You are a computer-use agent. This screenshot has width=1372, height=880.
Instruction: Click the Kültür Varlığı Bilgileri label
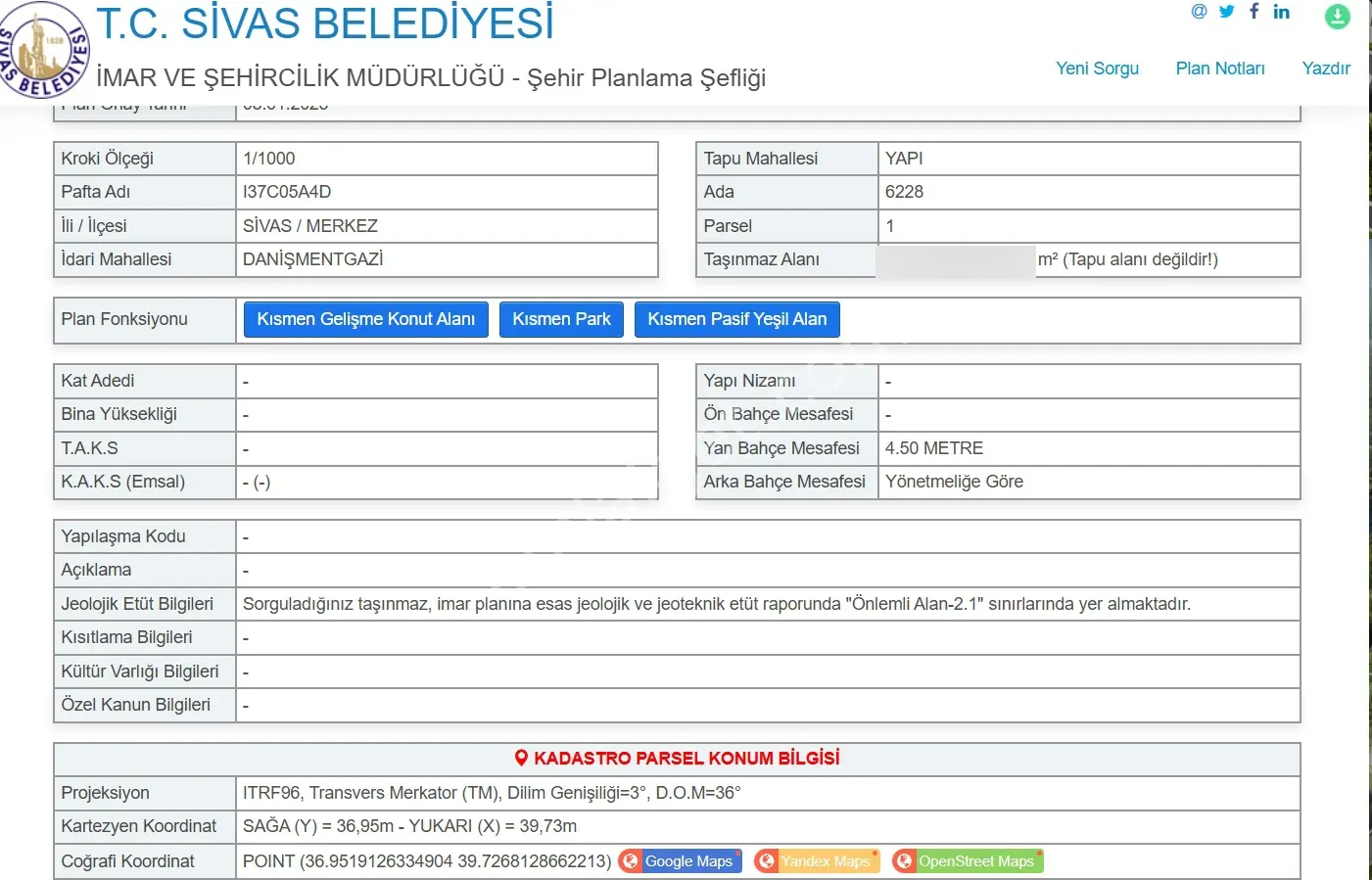140,672
